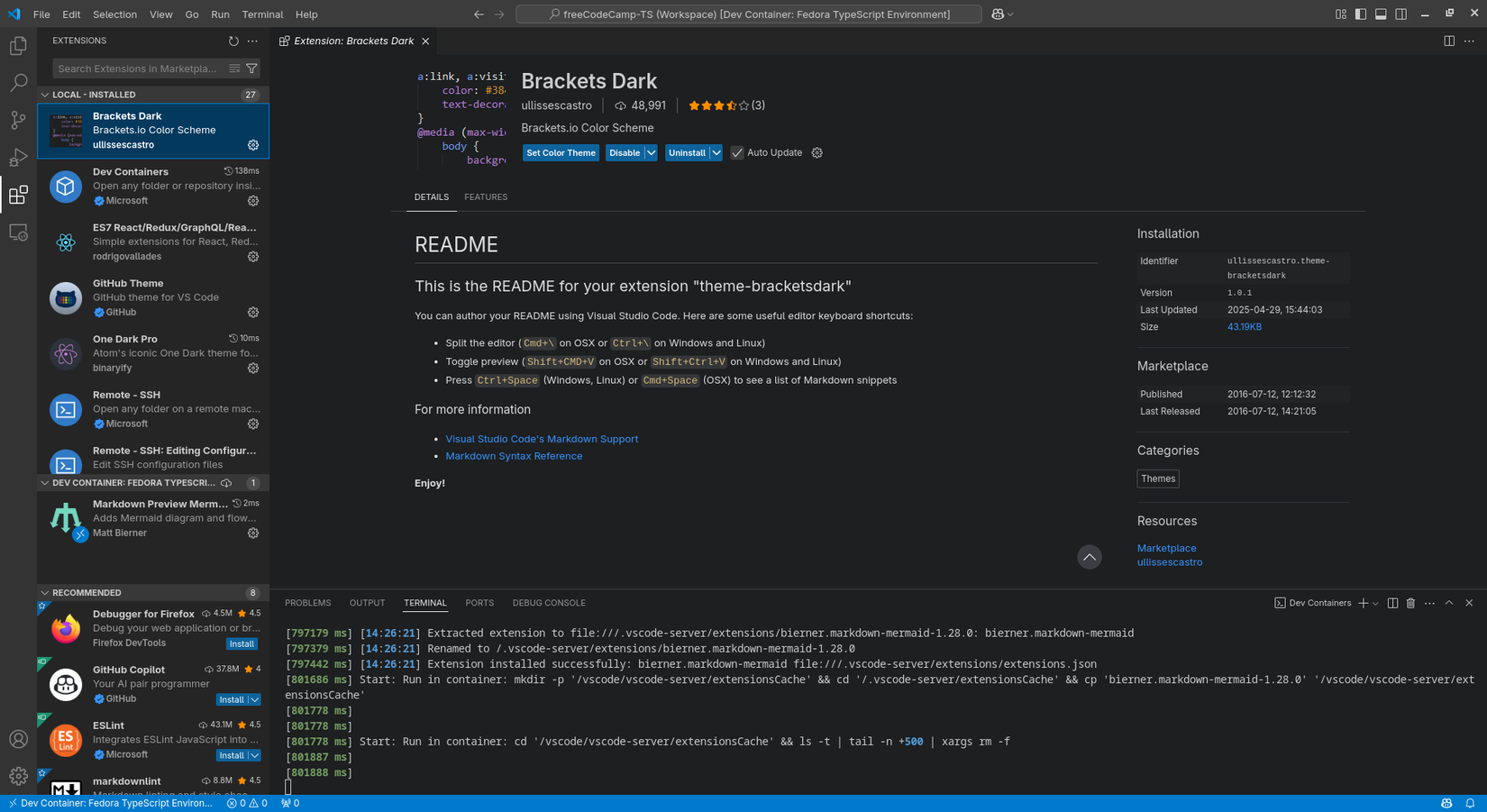
Task: Open the Run and Debug view
Action: point(18,157)
